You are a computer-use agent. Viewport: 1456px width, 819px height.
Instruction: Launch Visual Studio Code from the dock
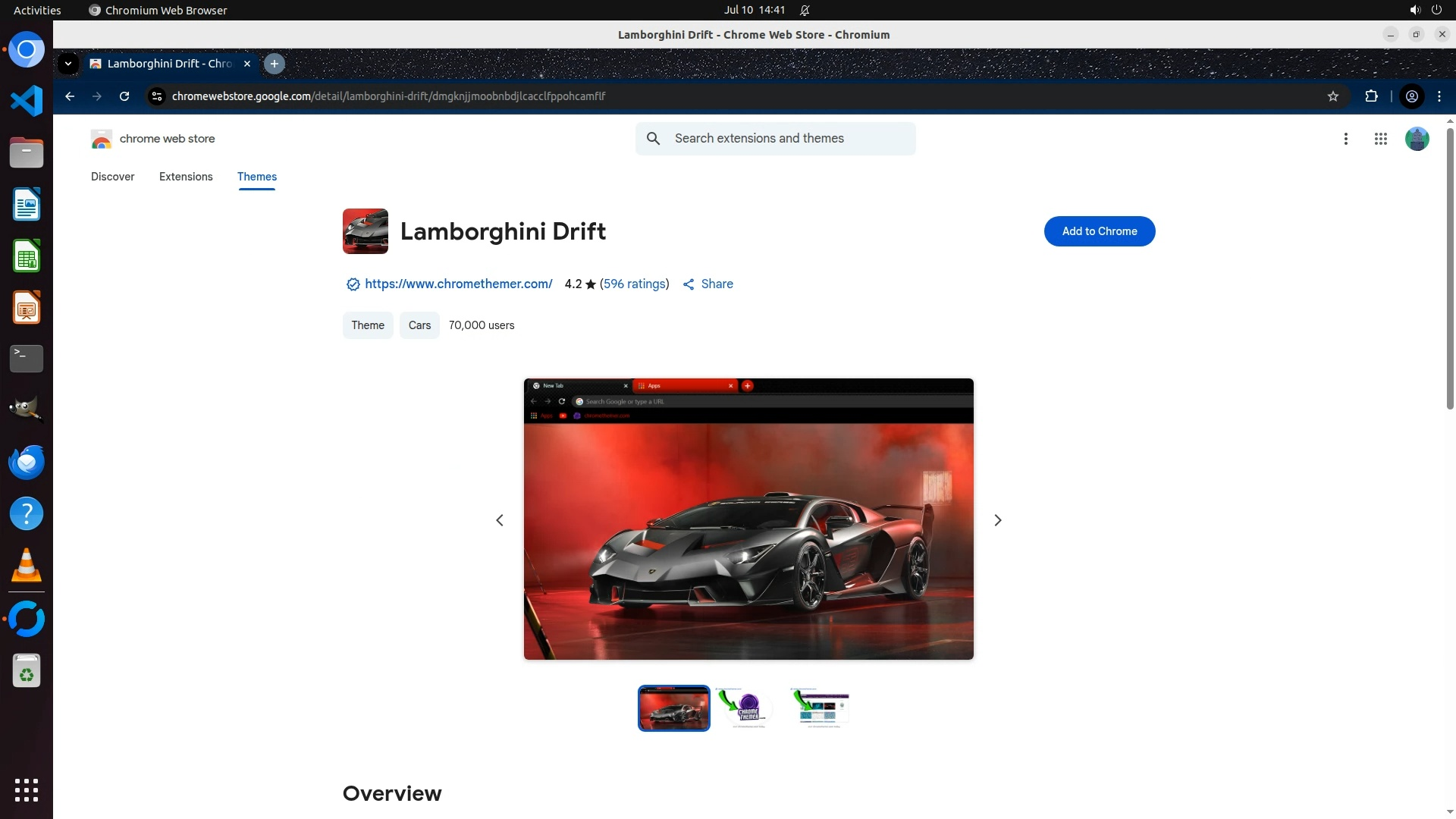pos(27,101)
